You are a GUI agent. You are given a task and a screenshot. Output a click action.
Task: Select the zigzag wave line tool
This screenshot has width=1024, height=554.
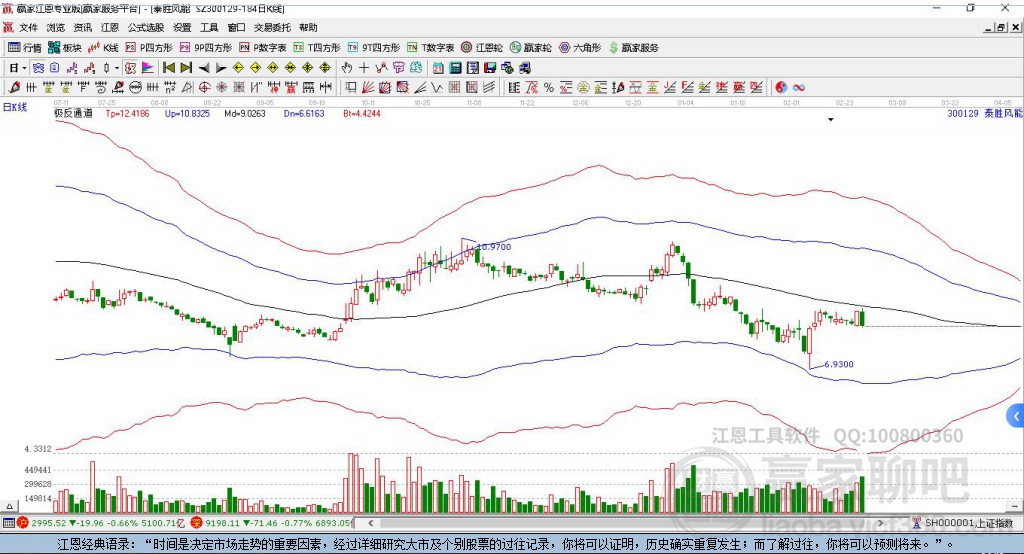(437, 88)
